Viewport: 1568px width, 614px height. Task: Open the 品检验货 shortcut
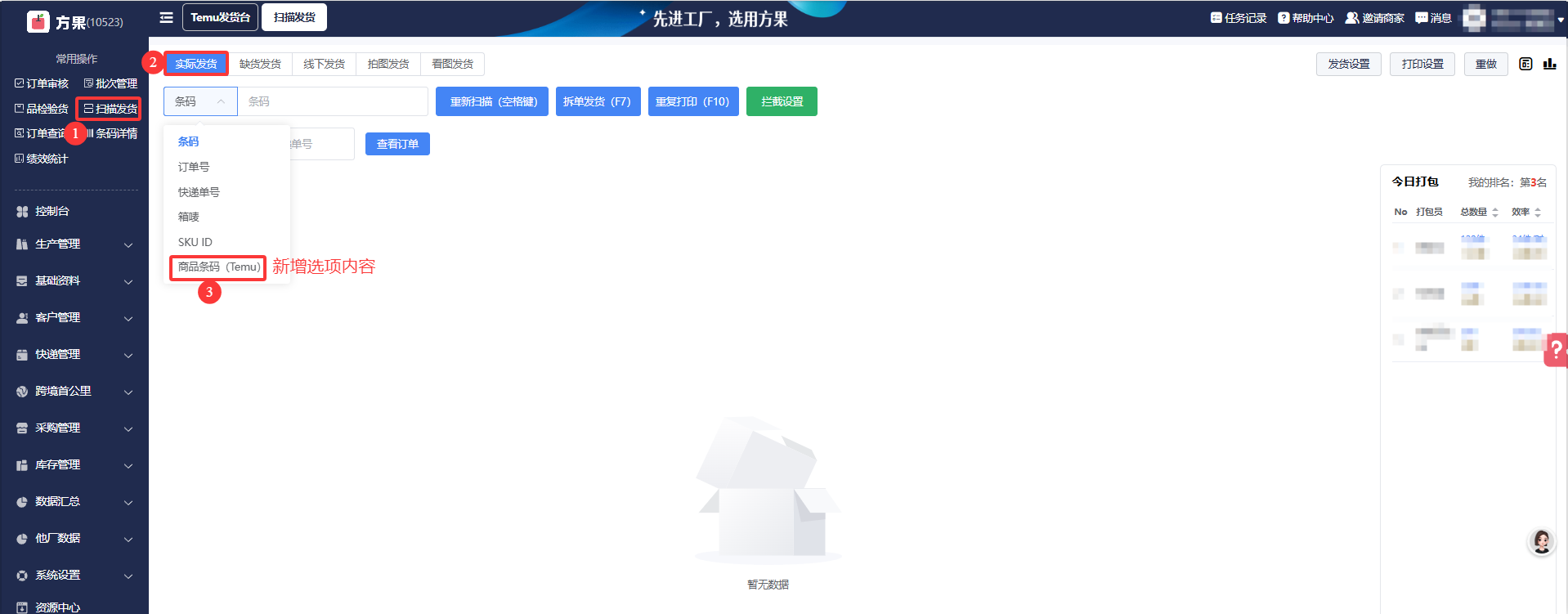pyautogui.click(x=42, y=109)
